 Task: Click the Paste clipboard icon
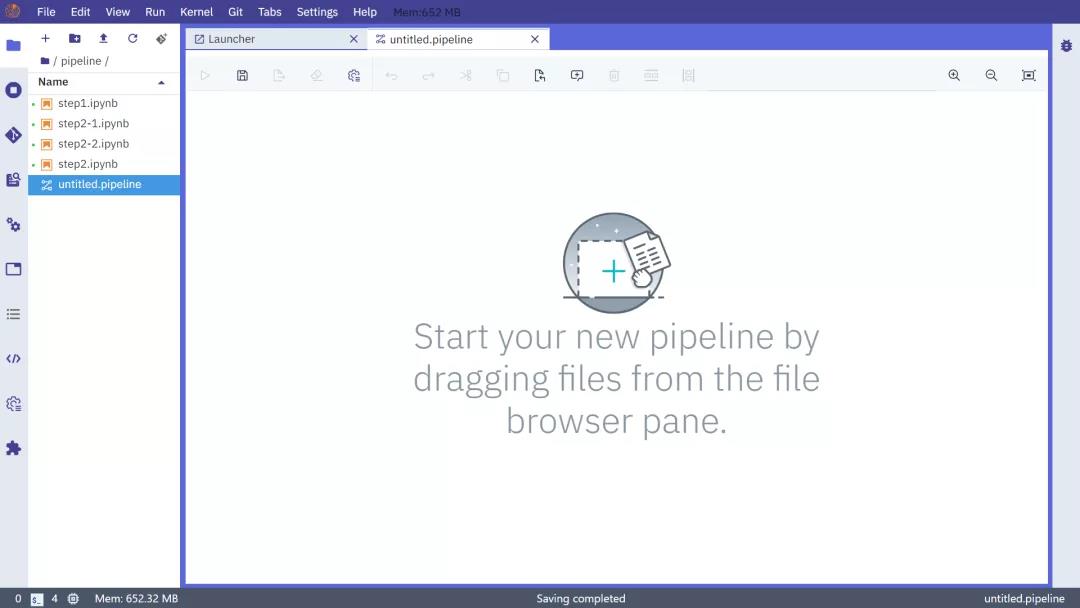pyautogui.click(x=540, y=76)
